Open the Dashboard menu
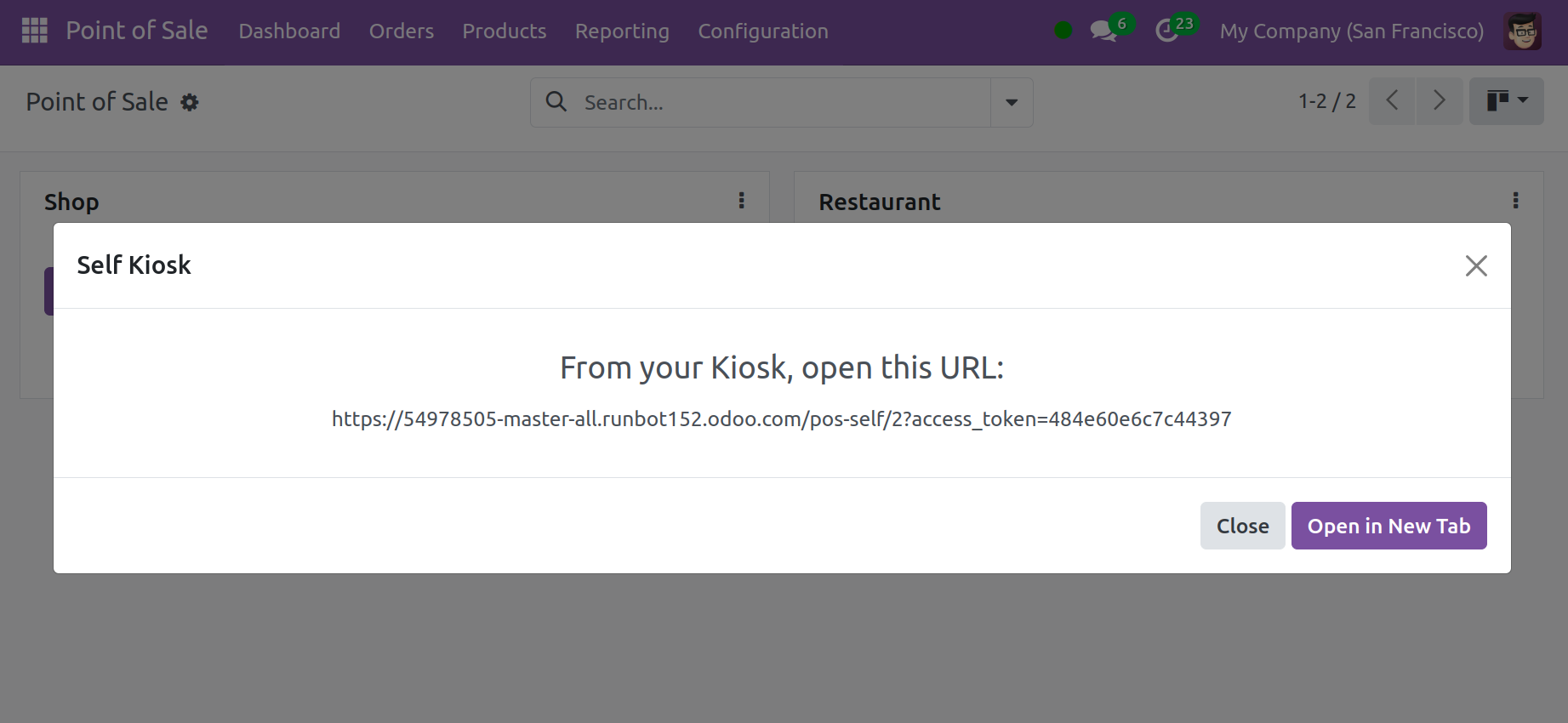Image resolution: width=1568 pixels, height=723 pixels. 289,31
